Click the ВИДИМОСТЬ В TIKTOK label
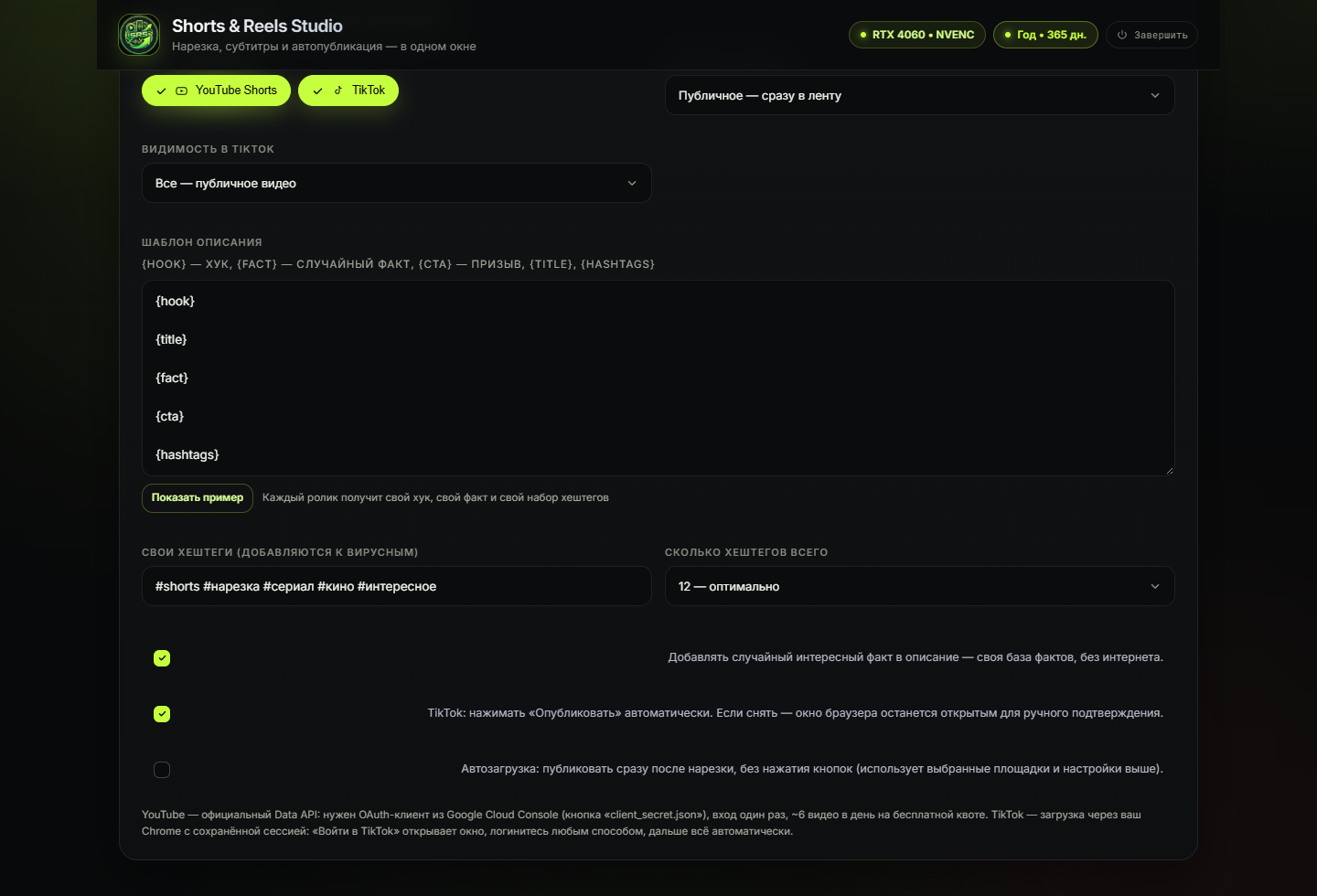1317x896 pixels. click(208, 149)
